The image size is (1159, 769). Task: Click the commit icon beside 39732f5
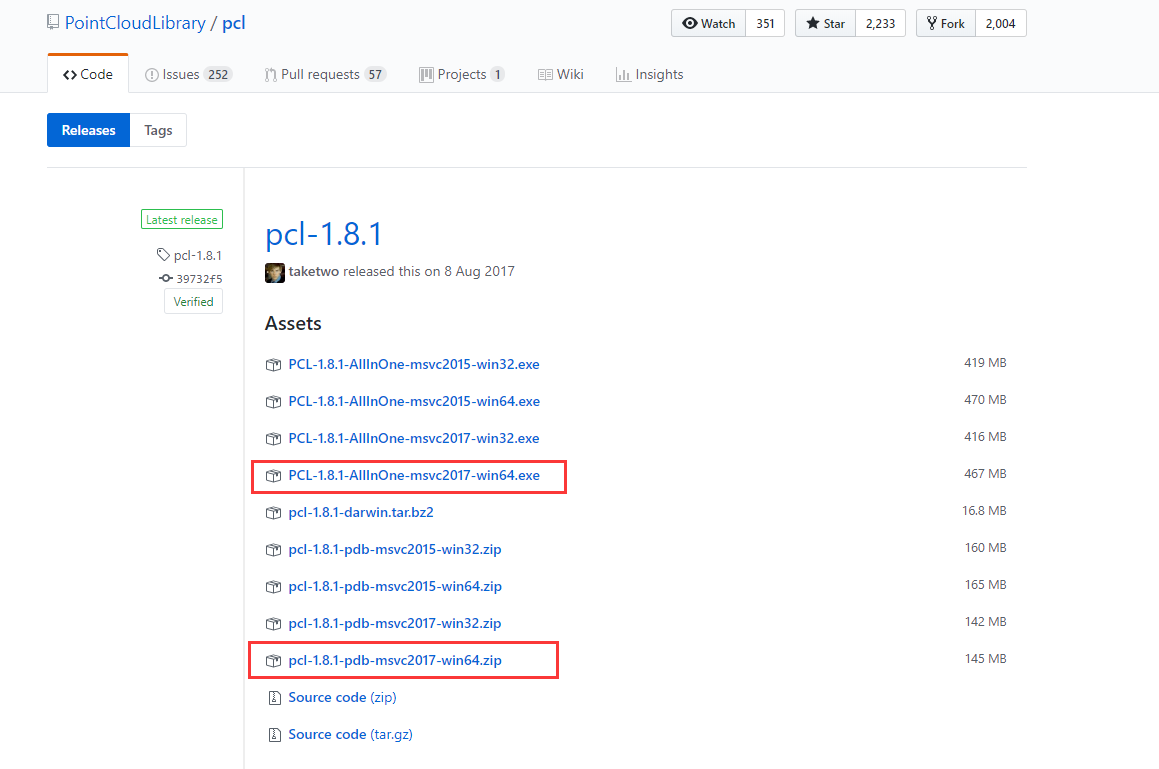[x=166, y=278]
